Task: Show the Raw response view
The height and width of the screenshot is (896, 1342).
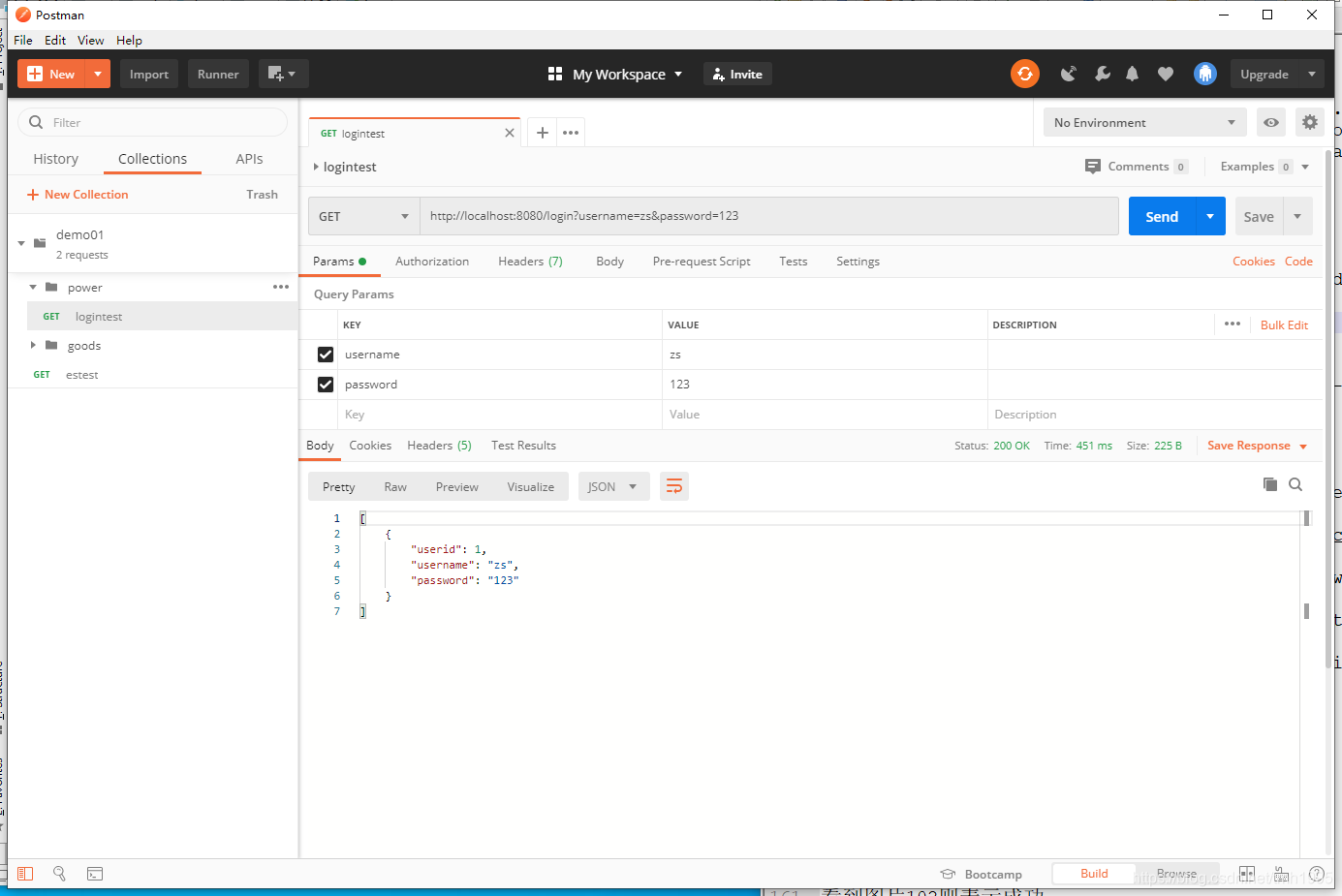Action: [395, 486]
